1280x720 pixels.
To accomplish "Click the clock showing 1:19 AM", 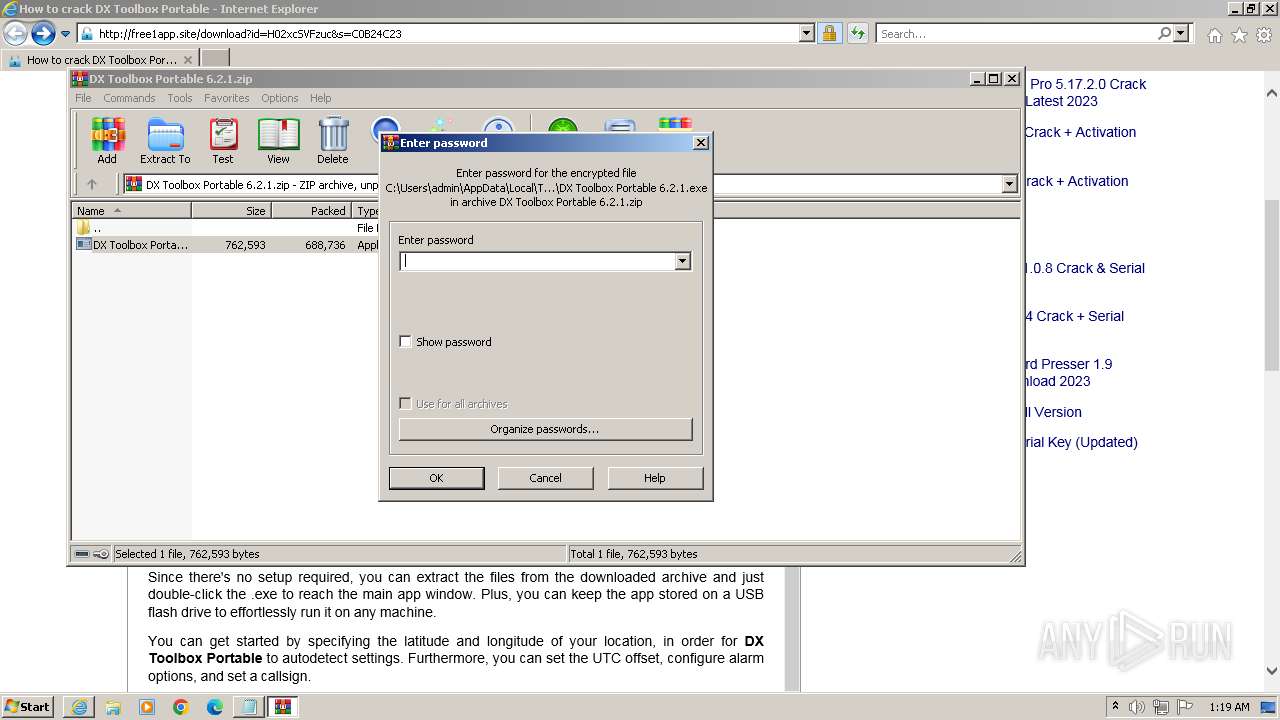I will (1229, 707).
